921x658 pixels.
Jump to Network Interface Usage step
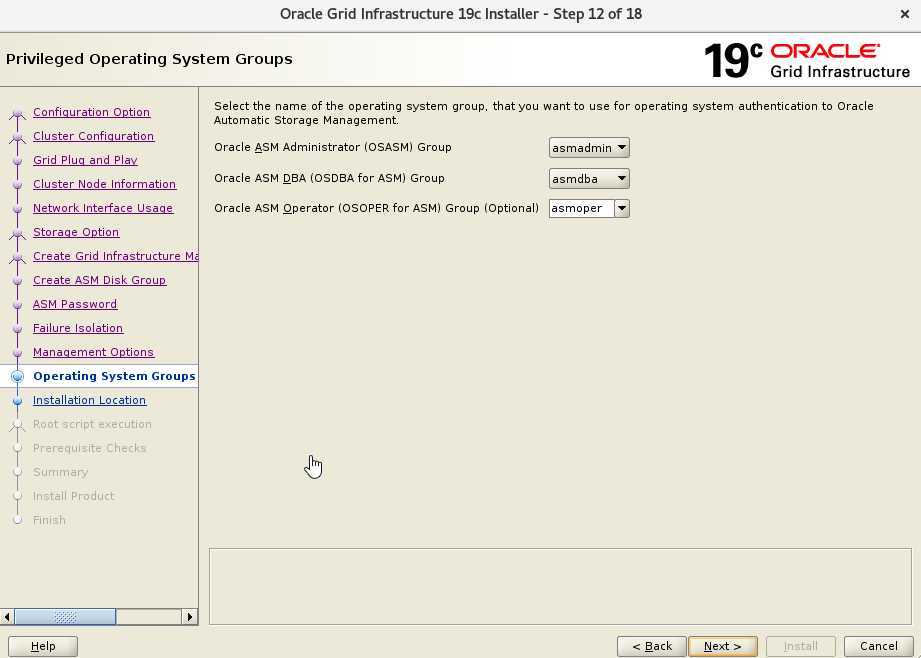[103, 208]
